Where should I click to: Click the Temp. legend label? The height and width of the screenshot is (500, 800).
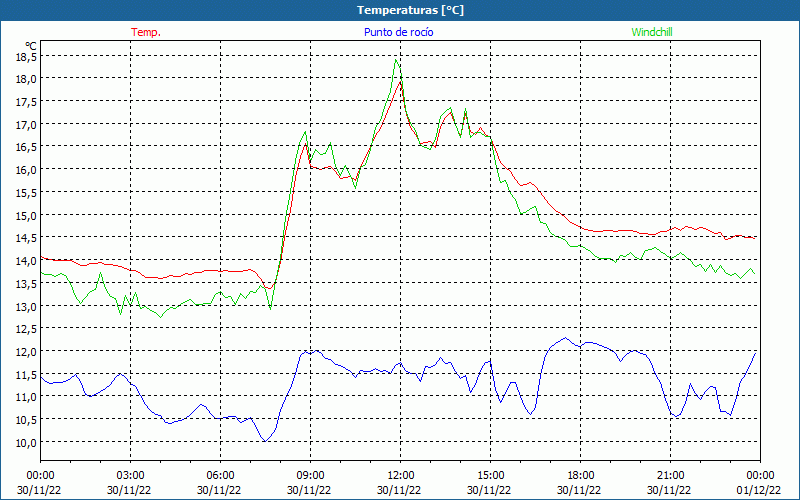[x=146, y=32]
